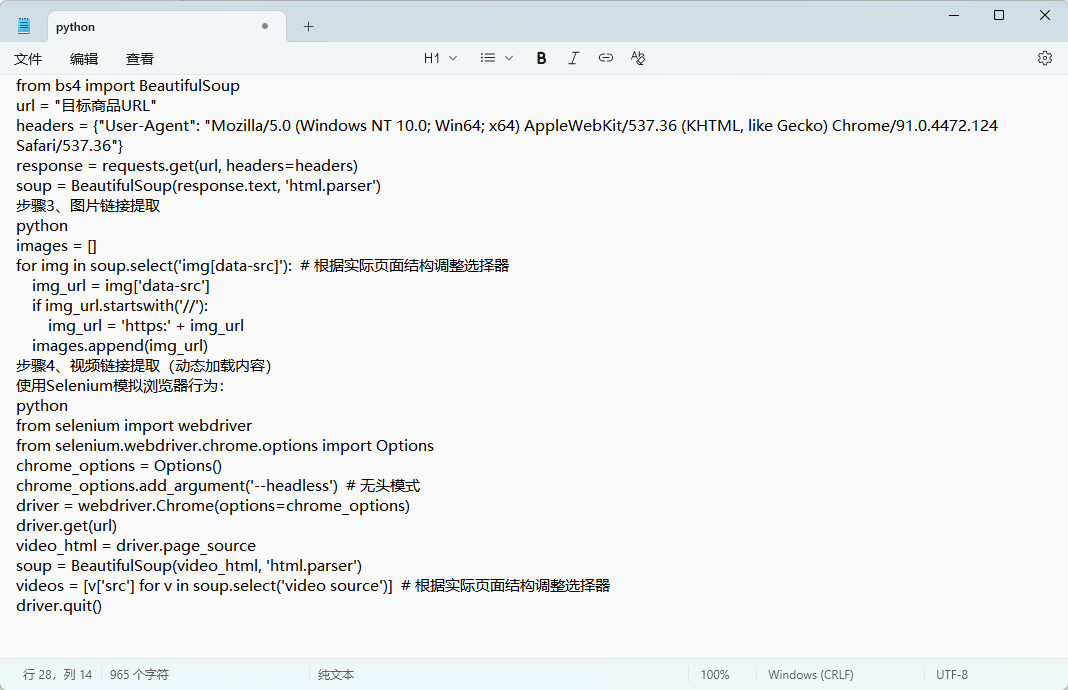The height and width of the screenshot is (690, 1068).
Task: Click the line "img_url = 'https:' + img_url"
Action: pos(146,326)
